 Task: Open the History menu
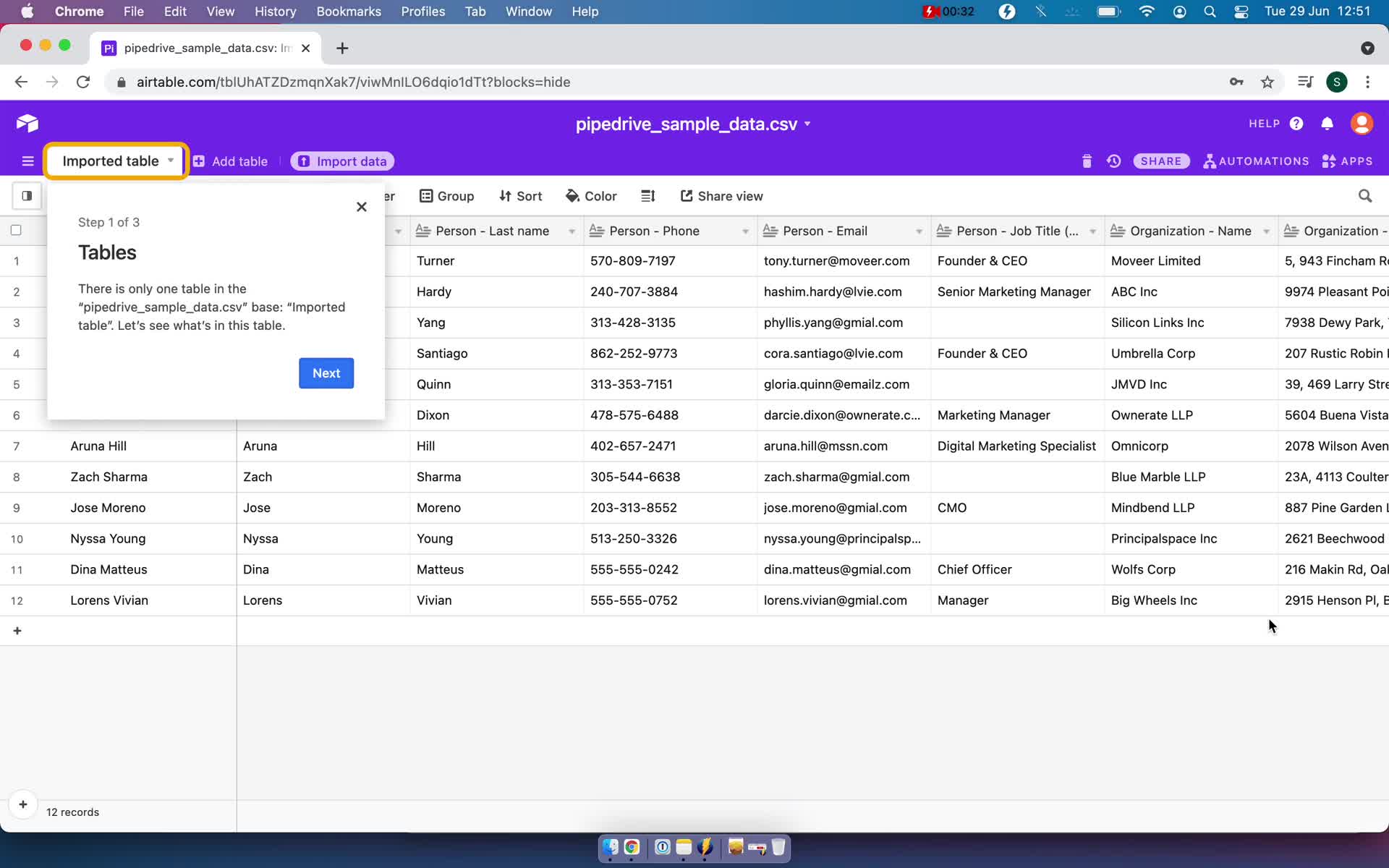click(275, 12)
